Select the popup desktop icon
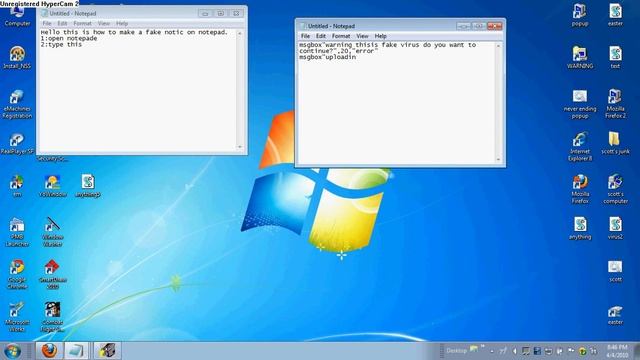Image resolution: width=640 pixels, height=360 pixels. pyautogui.click(x=580, y=16)
